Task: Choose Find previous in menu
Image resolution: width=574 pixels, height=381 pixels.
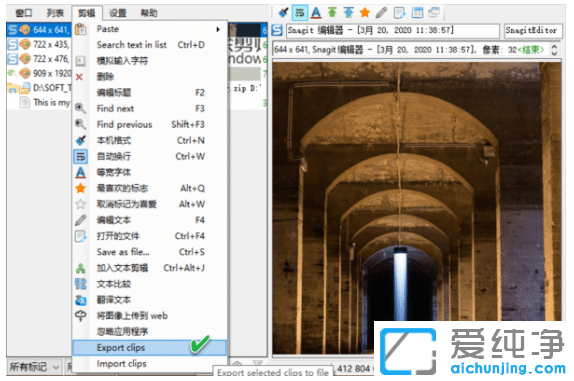Action: [150, 124]
